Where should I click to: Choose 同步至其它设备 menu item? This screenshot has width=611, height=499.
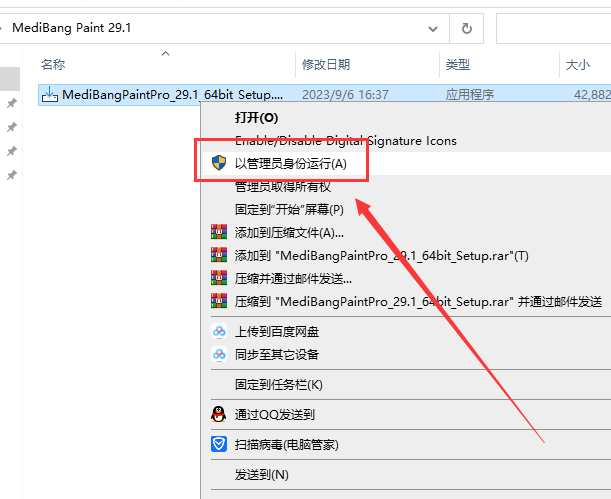point(277,354)
